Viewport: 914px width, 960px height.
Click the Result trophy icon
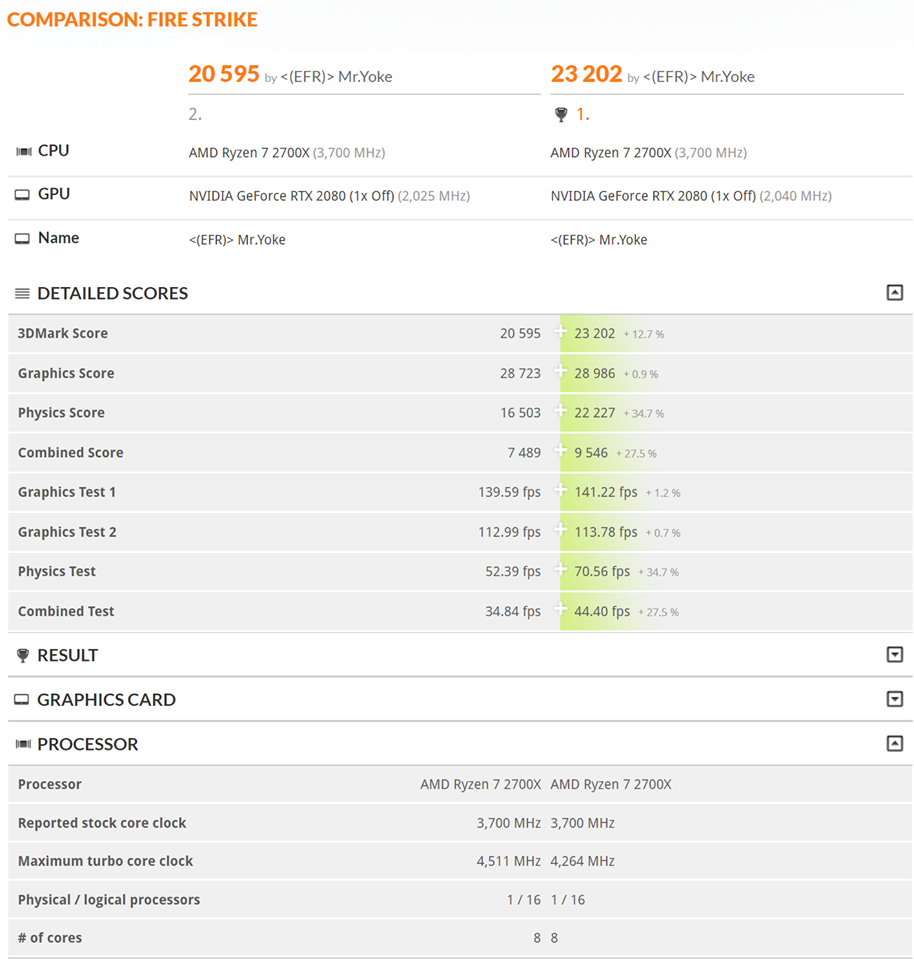click(23, 656)
